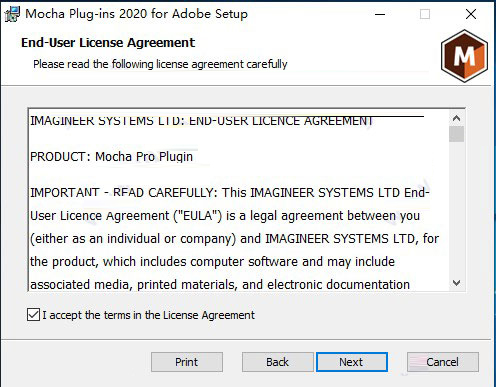Click the license scrollbar down arrow
This screenshot has height=387, width=496.
pyautogui.click(x=456, y=283)
